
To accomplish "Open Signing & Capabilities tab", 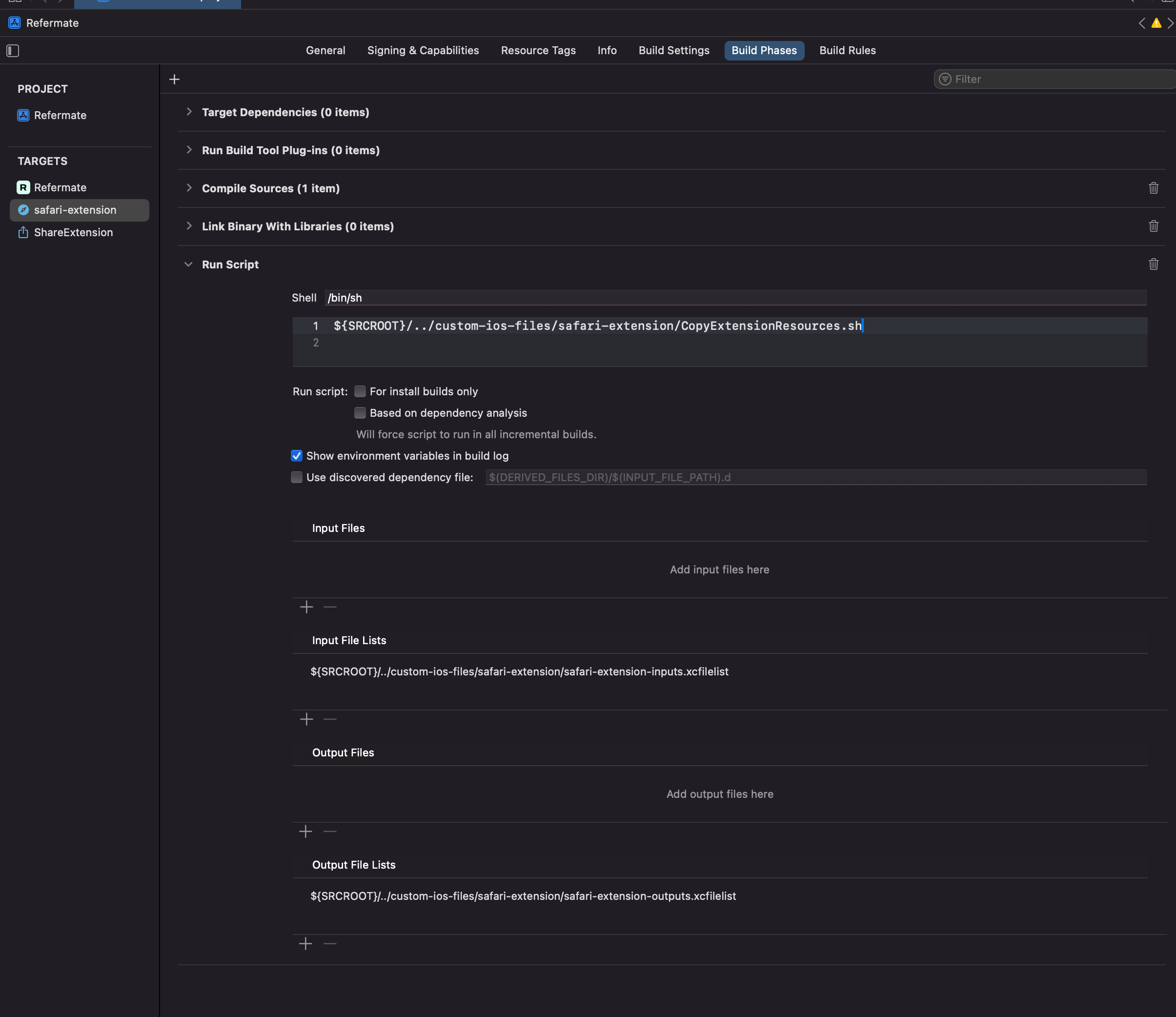I will tap(423, 51).
